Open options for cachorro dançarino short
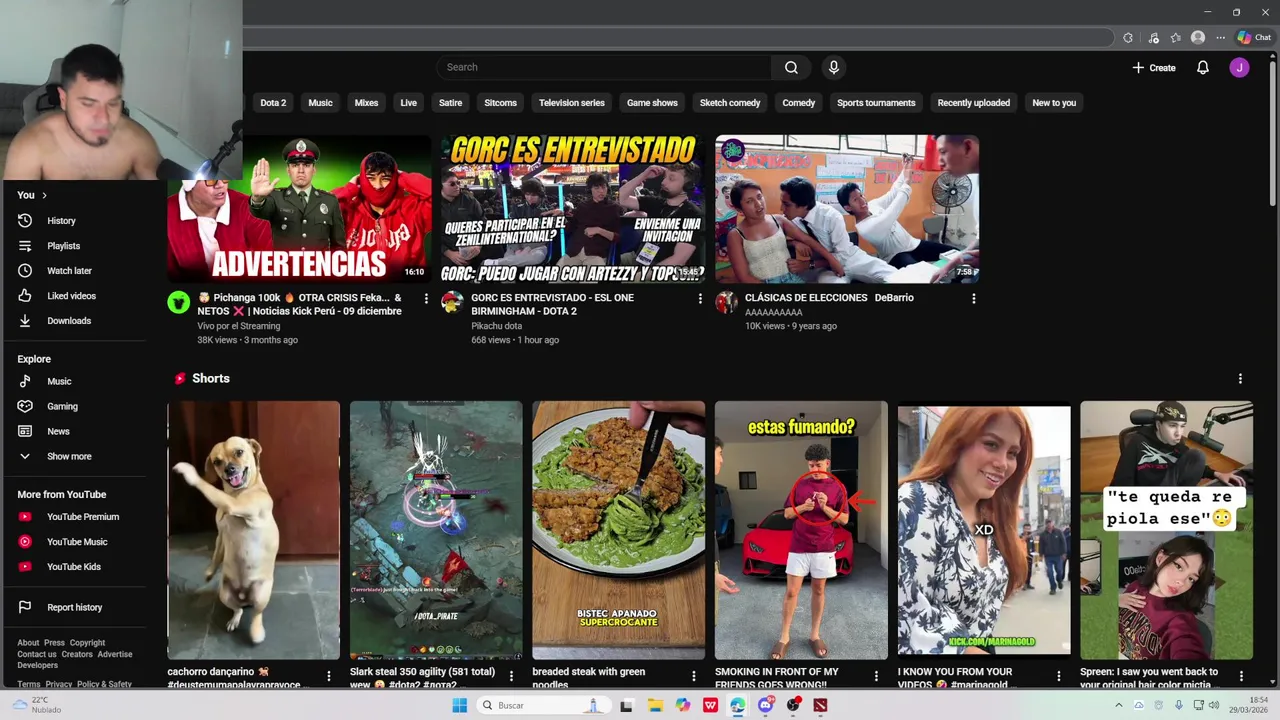 (328, 677)
